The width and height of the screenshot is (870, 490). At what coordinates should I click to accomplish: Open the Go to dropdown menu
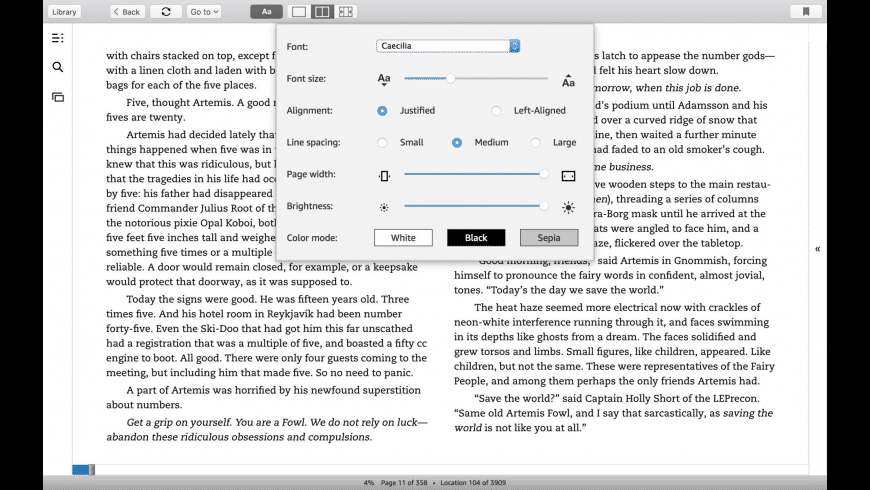point(204,12)
